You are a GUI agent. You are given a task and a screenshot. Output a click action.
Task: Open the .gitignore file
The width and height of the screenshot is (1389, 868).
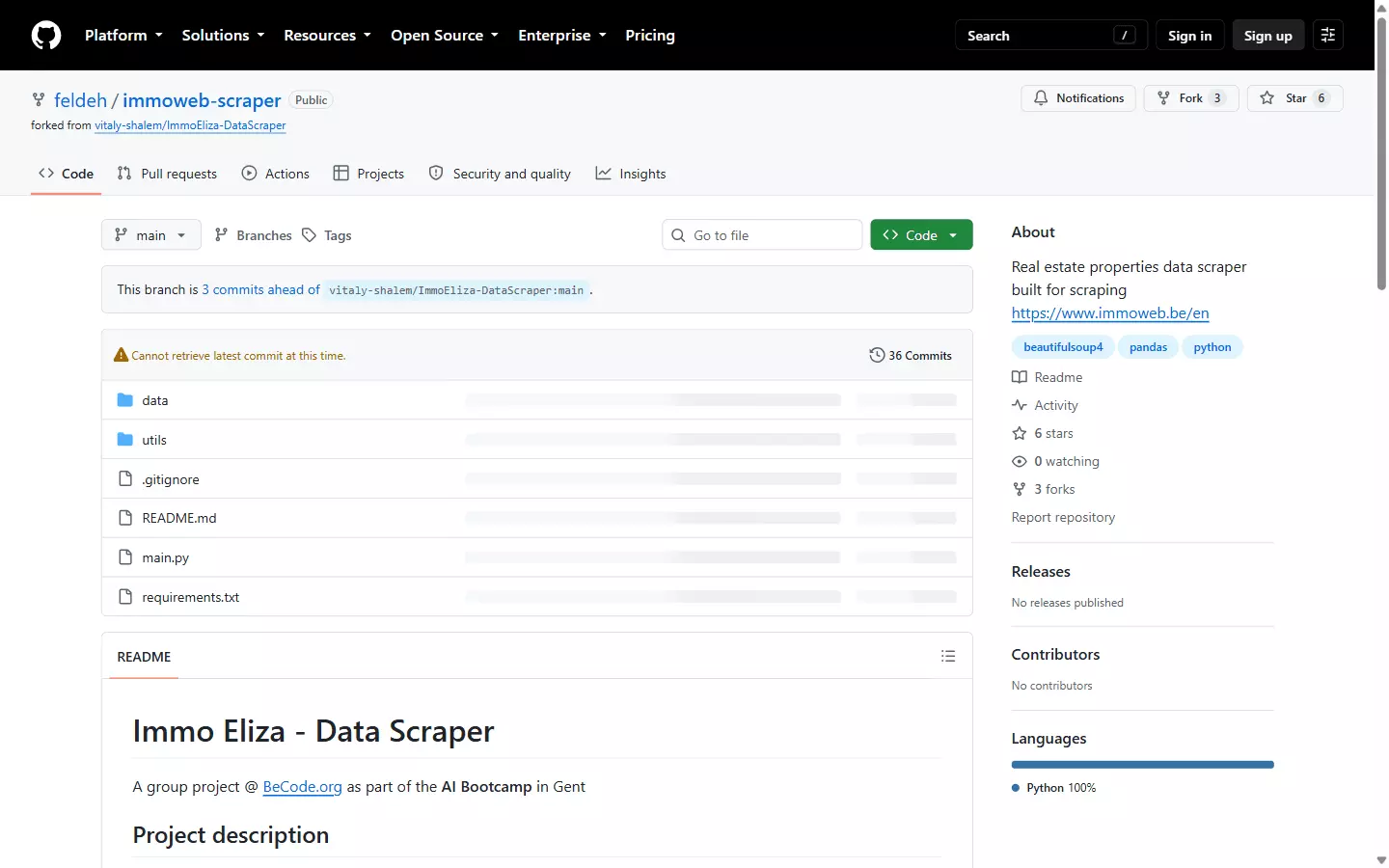click(x=171, y=479)
